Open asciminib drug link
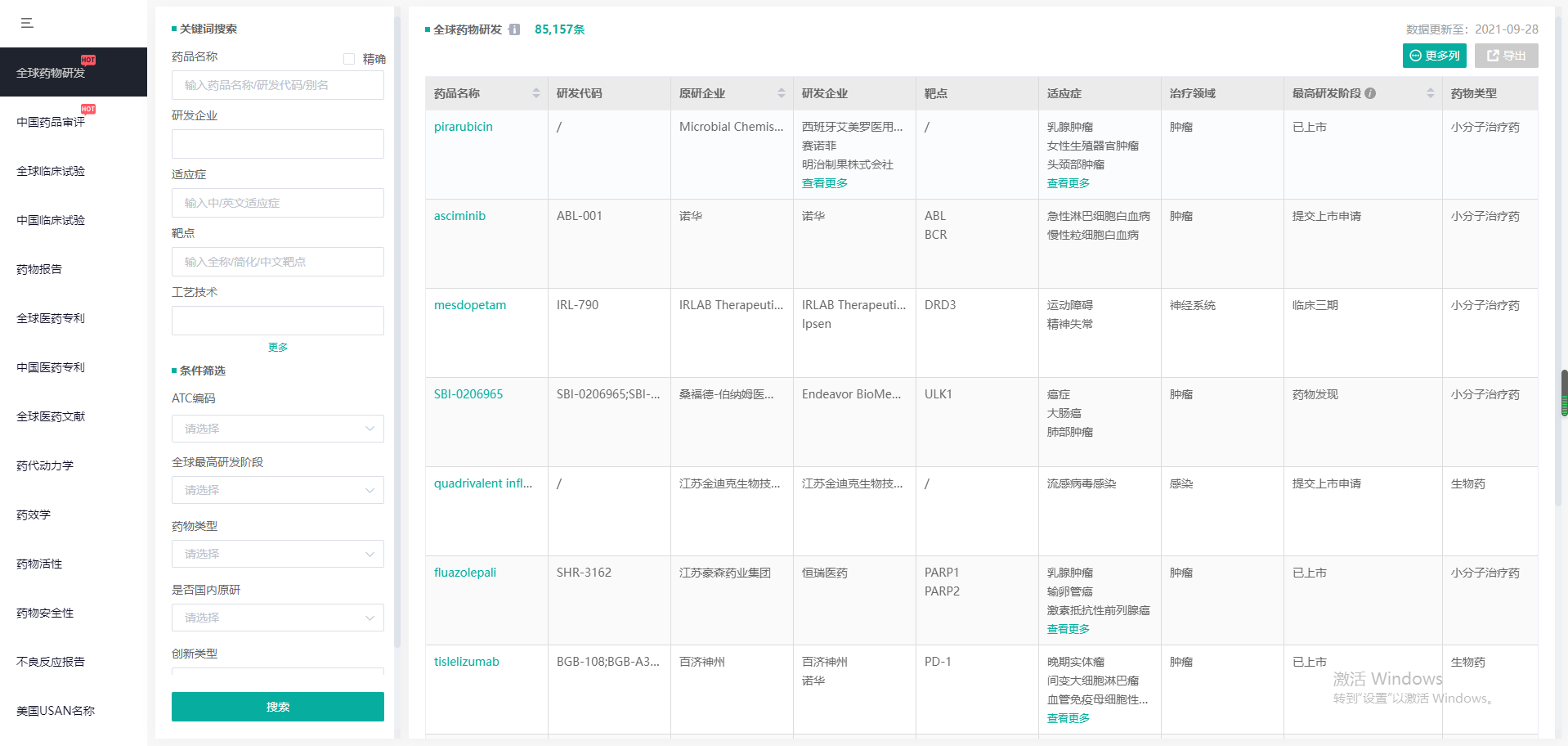 click(x=459, y=216)
